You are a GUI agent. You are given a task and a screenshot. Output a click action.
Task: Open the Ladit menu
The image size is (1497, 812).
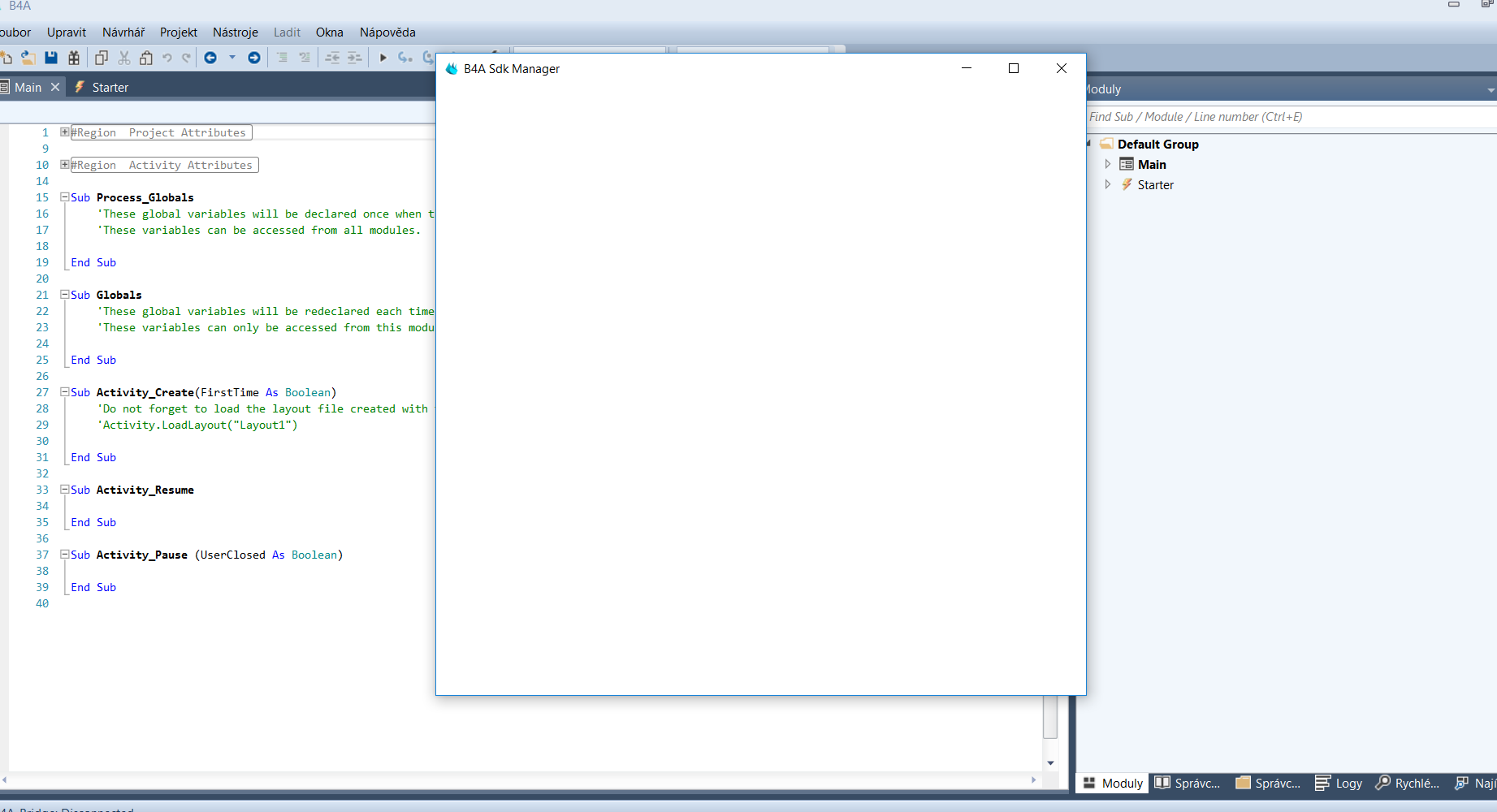click(x=287, y=32)
